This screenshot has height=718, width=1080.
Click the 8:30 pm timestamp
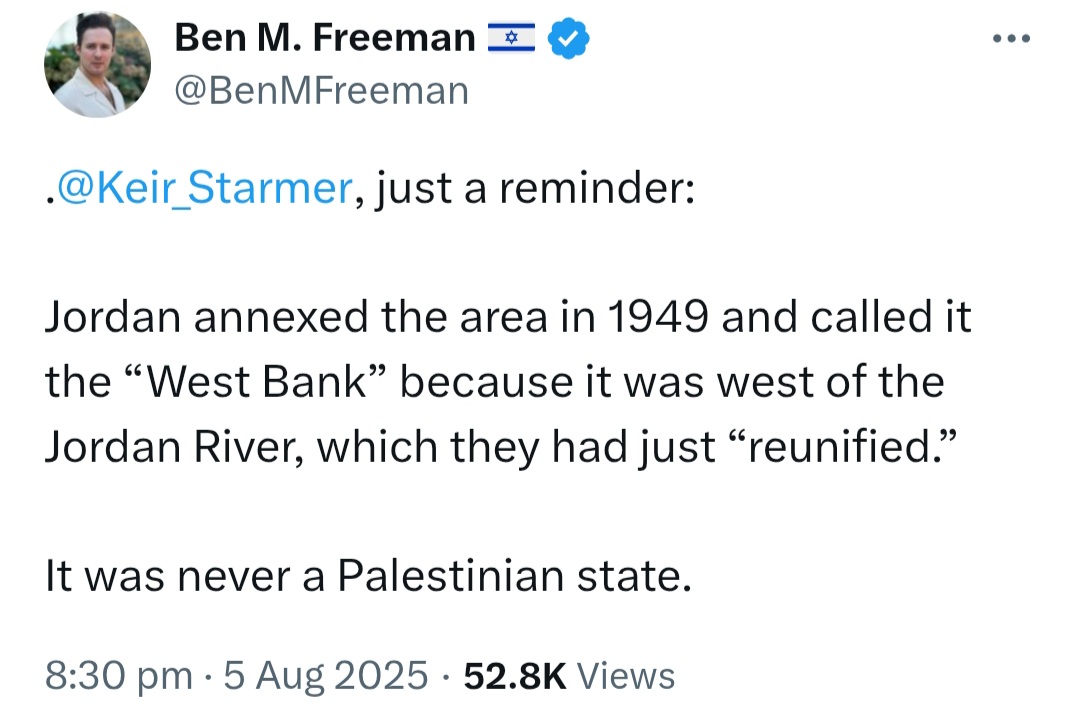(x=119, y=675)
